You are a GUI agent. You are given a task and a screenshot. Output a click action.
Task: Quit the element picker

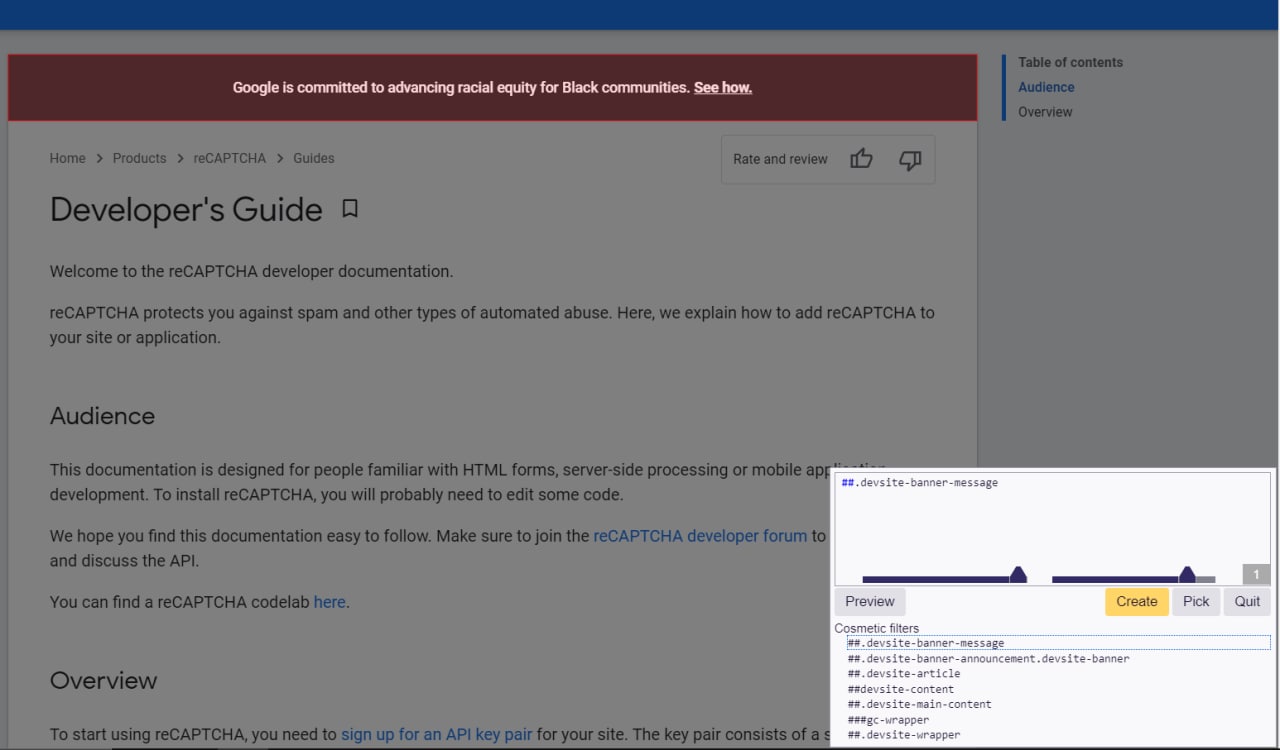coord(1247,601)
